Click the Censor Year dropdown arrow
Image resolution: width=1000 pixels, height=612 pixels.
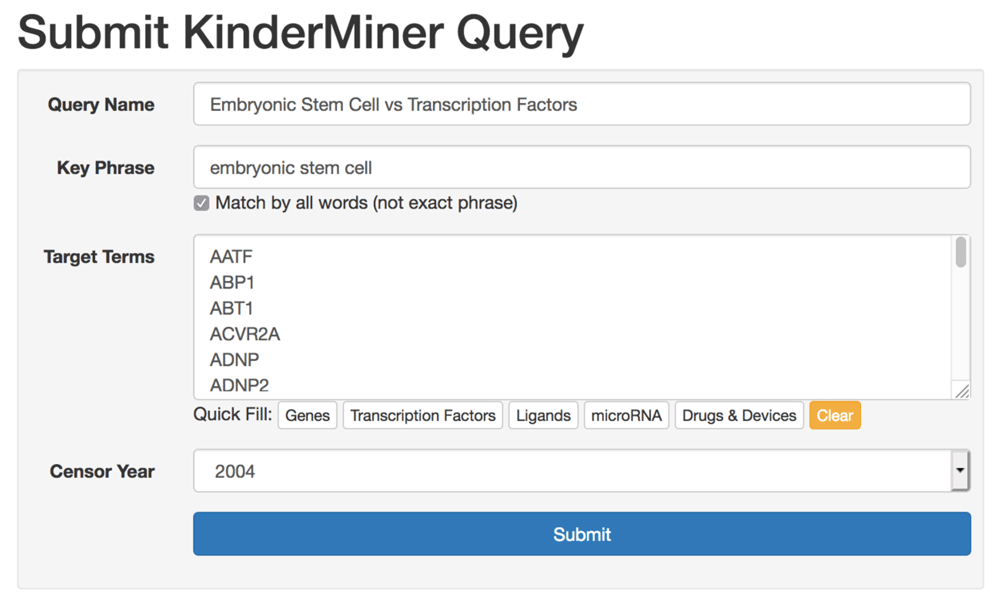click(960, 471)
